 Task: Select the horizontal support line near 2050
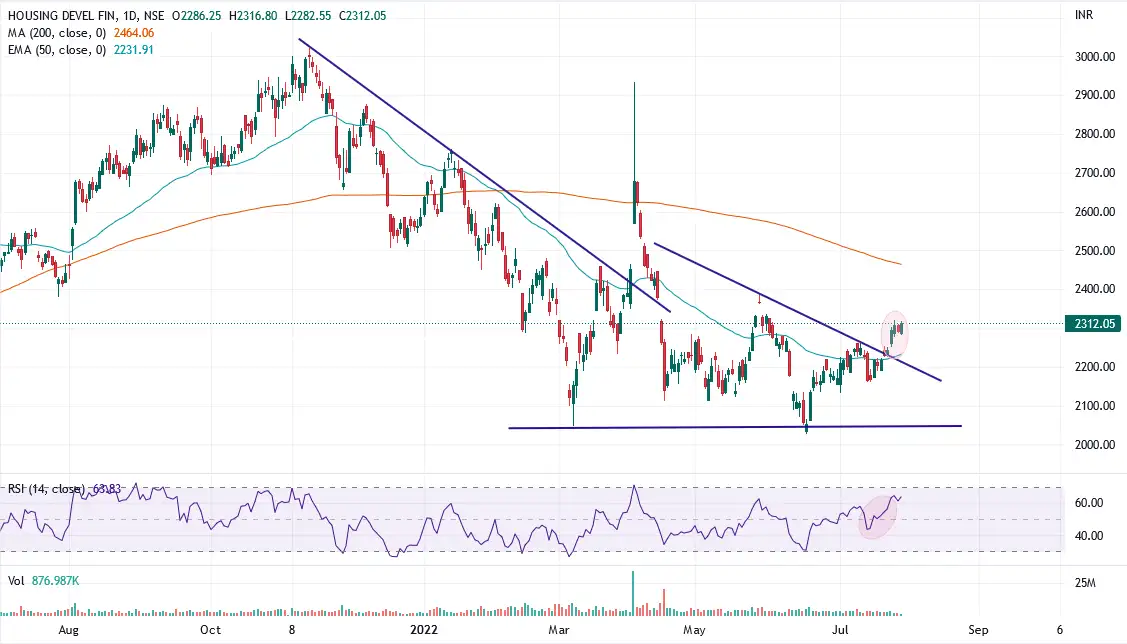tap(730, 426)
